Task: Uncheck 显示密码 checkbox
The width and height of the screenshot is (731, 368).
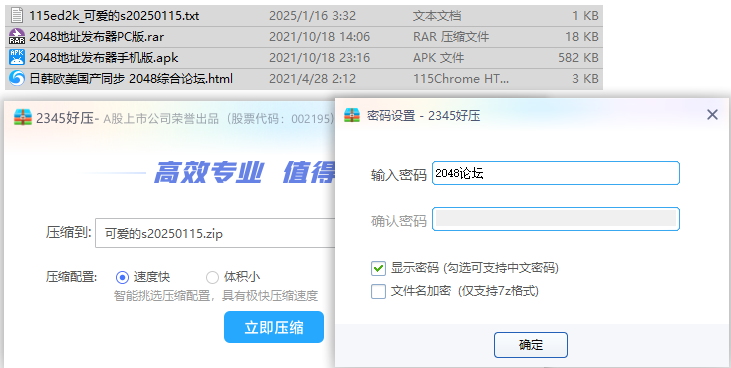Action: pos(378,268)
